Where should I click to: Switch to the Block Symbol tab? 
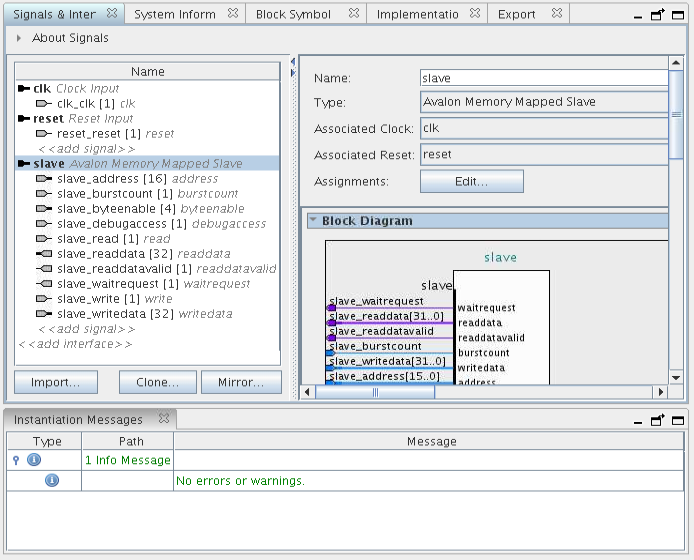(293, 15)
